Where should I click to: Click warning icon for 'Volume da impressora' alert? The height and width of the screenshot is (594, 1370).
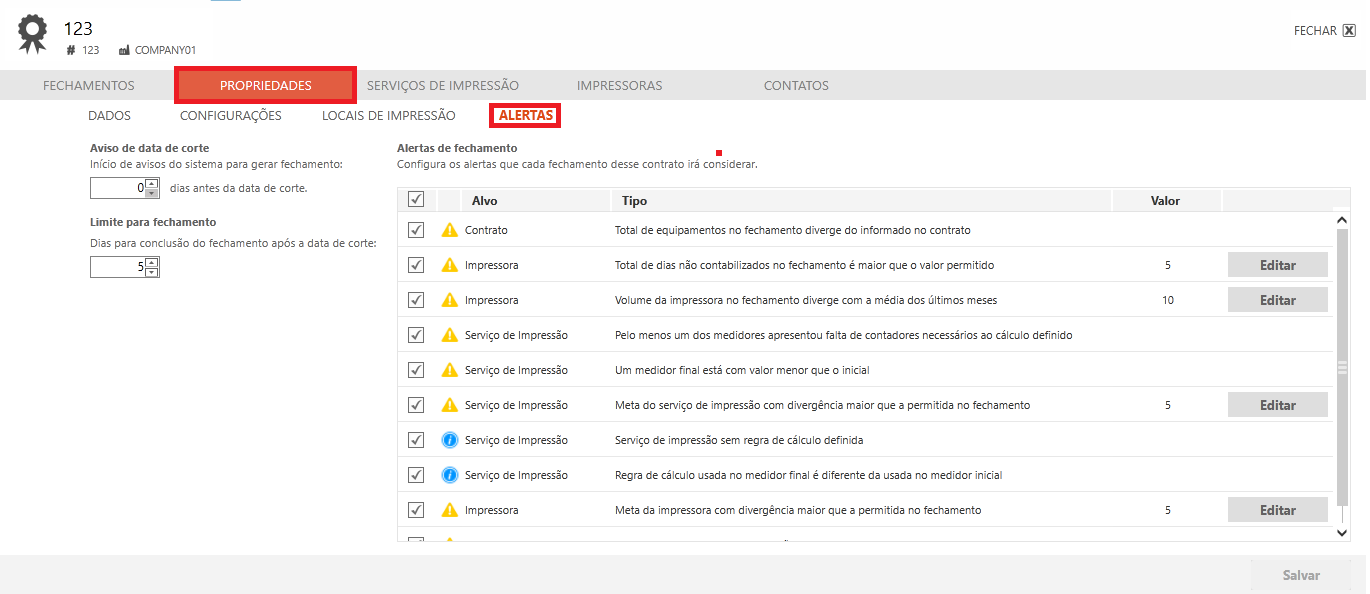pos(449,300)
